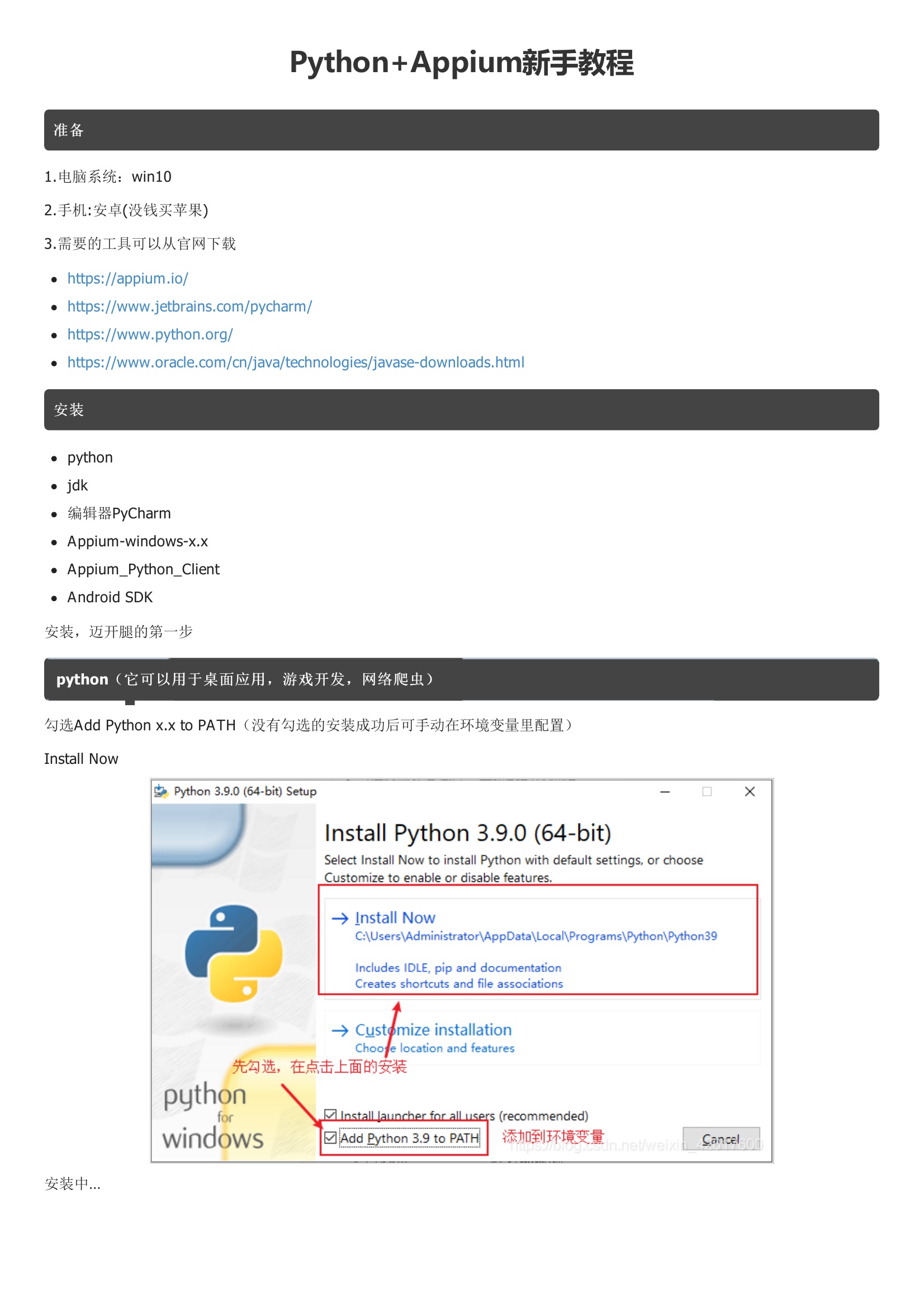Click the Python Setup title bar icon

(x=161, y=791)
